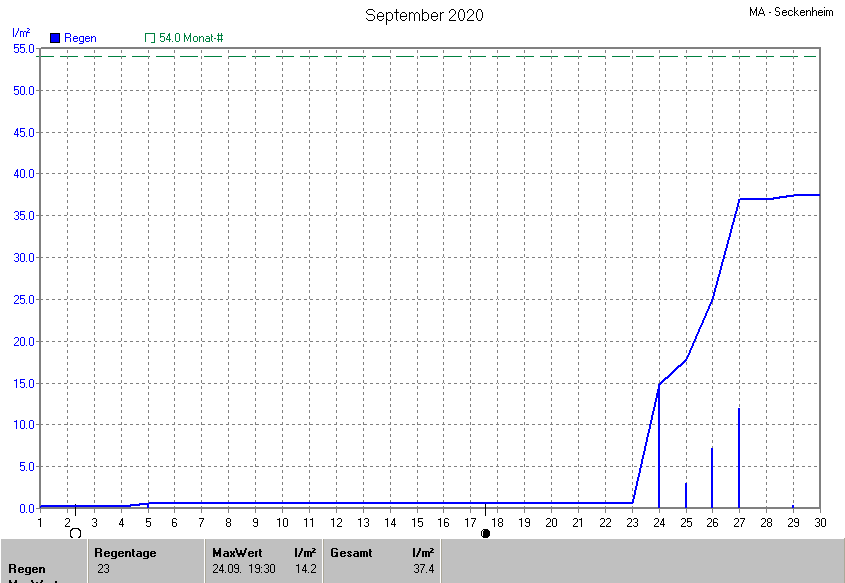Click the rain bar at day 24
The height and width of the screenshot is (583, 845).
pyautogui.click(x=659, y=446)
